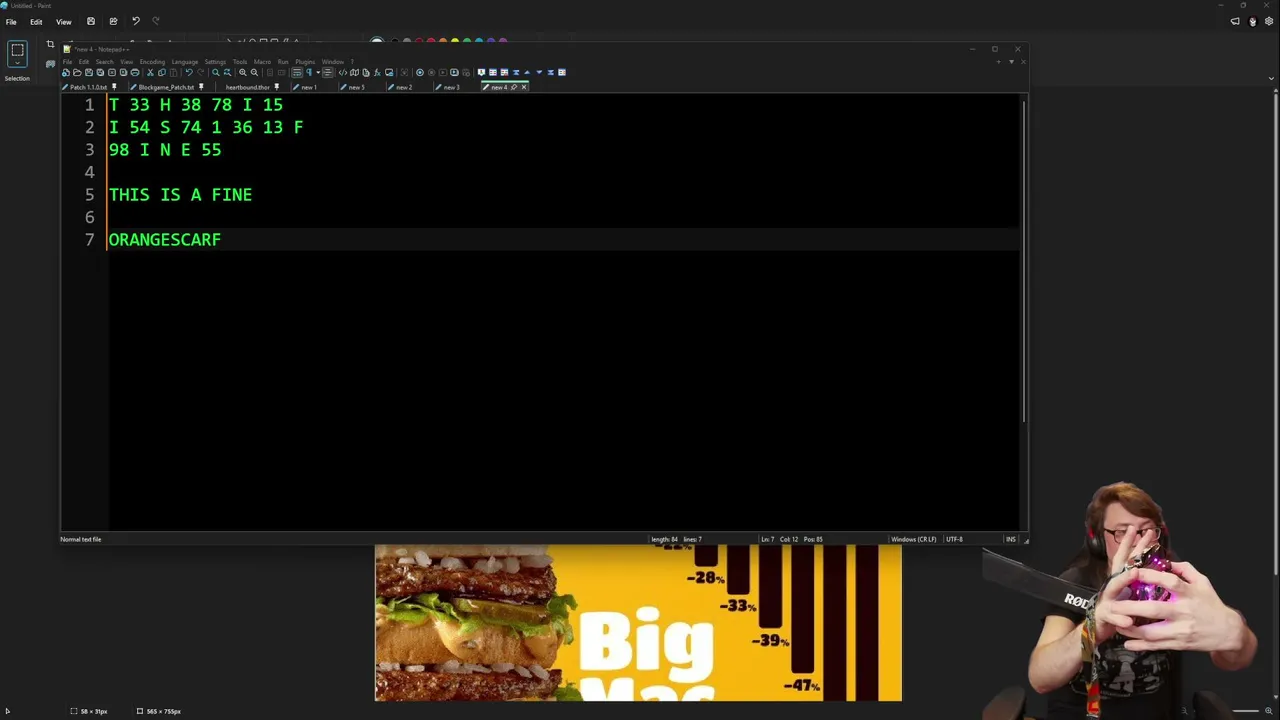Click the Function List fx icon
The width and height of the screenshot is (1280, 720).
[377, 72]
